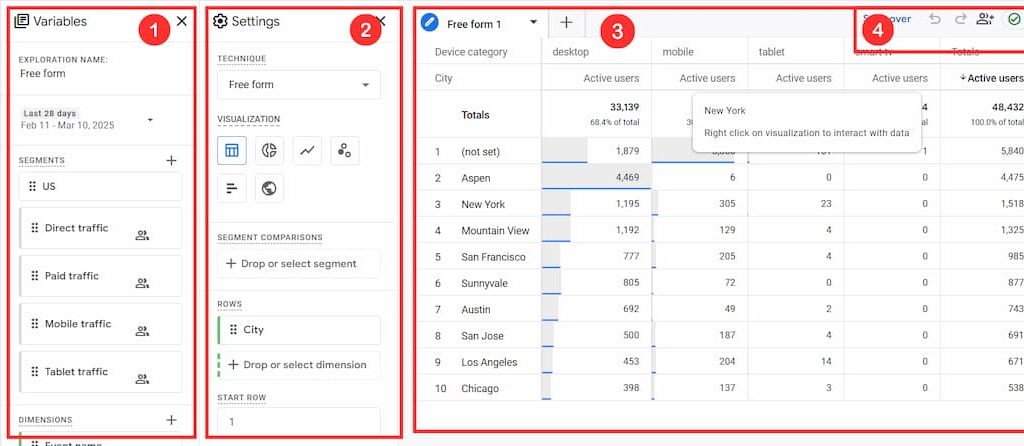Select the Free form 1 tab
This screenshot has height=446, width=1024.
(x=473, y=23)
